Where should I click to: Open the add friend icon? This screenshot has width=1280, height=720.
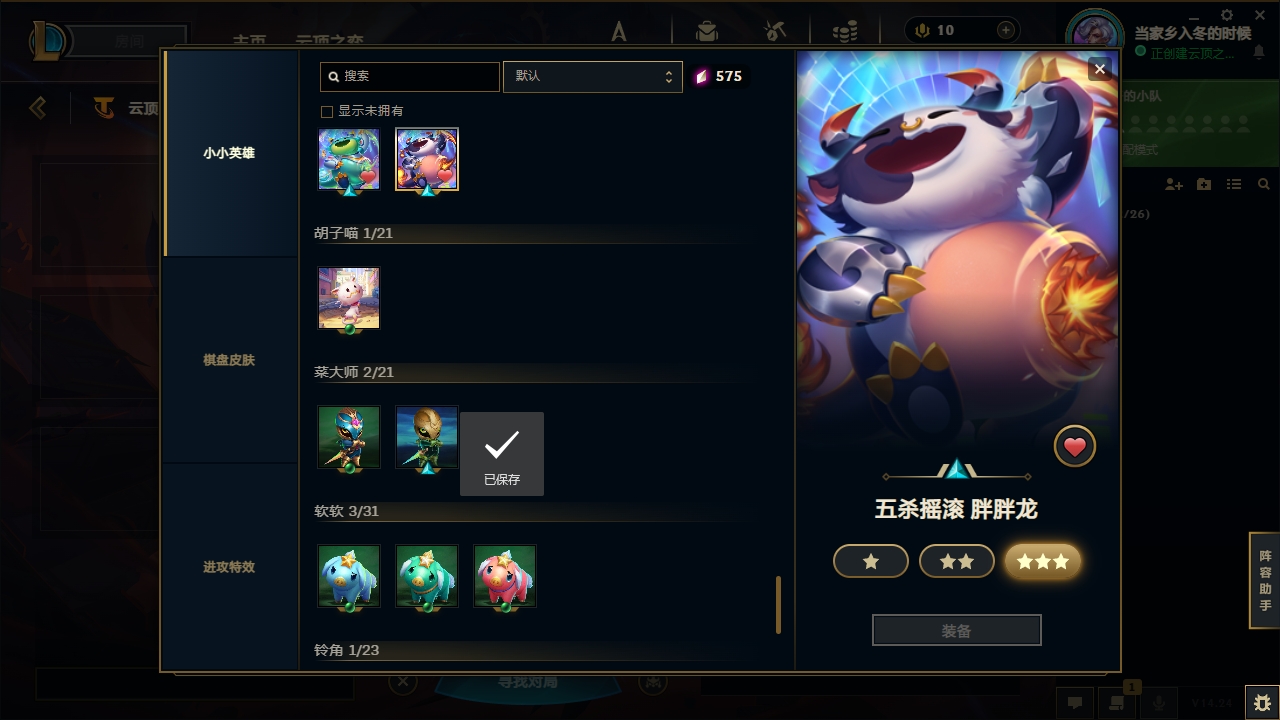[x=1174, y=185]
